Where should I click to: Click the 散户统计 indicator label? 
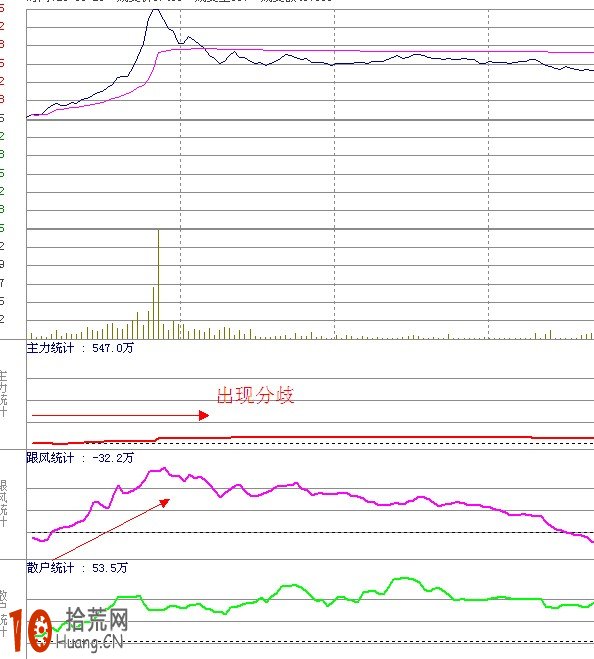50,568
